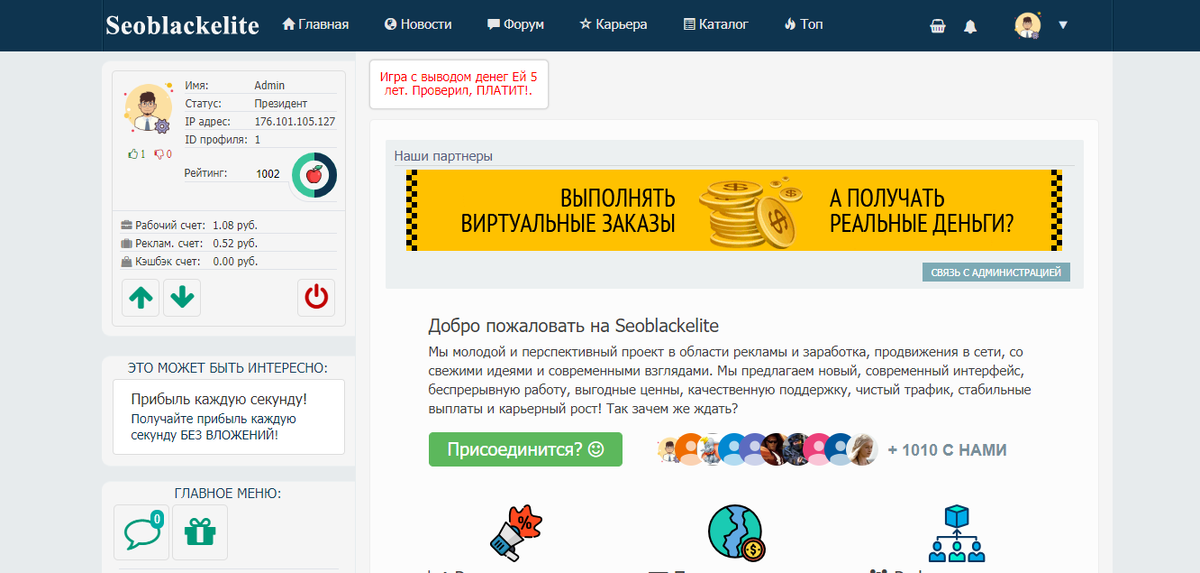1200x573 pixels.
Task: Open the Каталог menu item
Action: click(715, 24)
